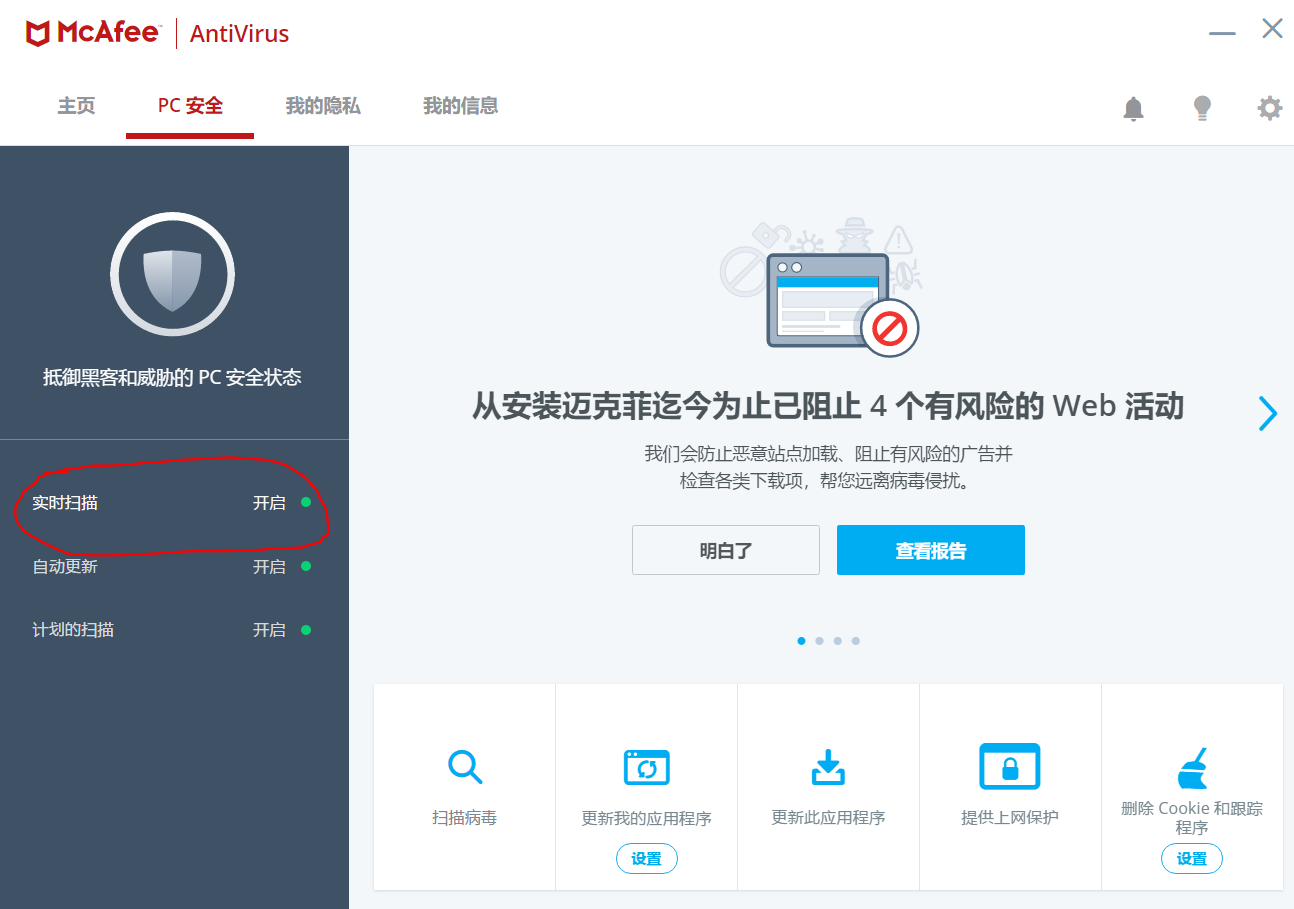The image size is (1294, 909).
Task: Select the second carousel navigation dot
Action: pyautogui.click(x=819, y=641)
